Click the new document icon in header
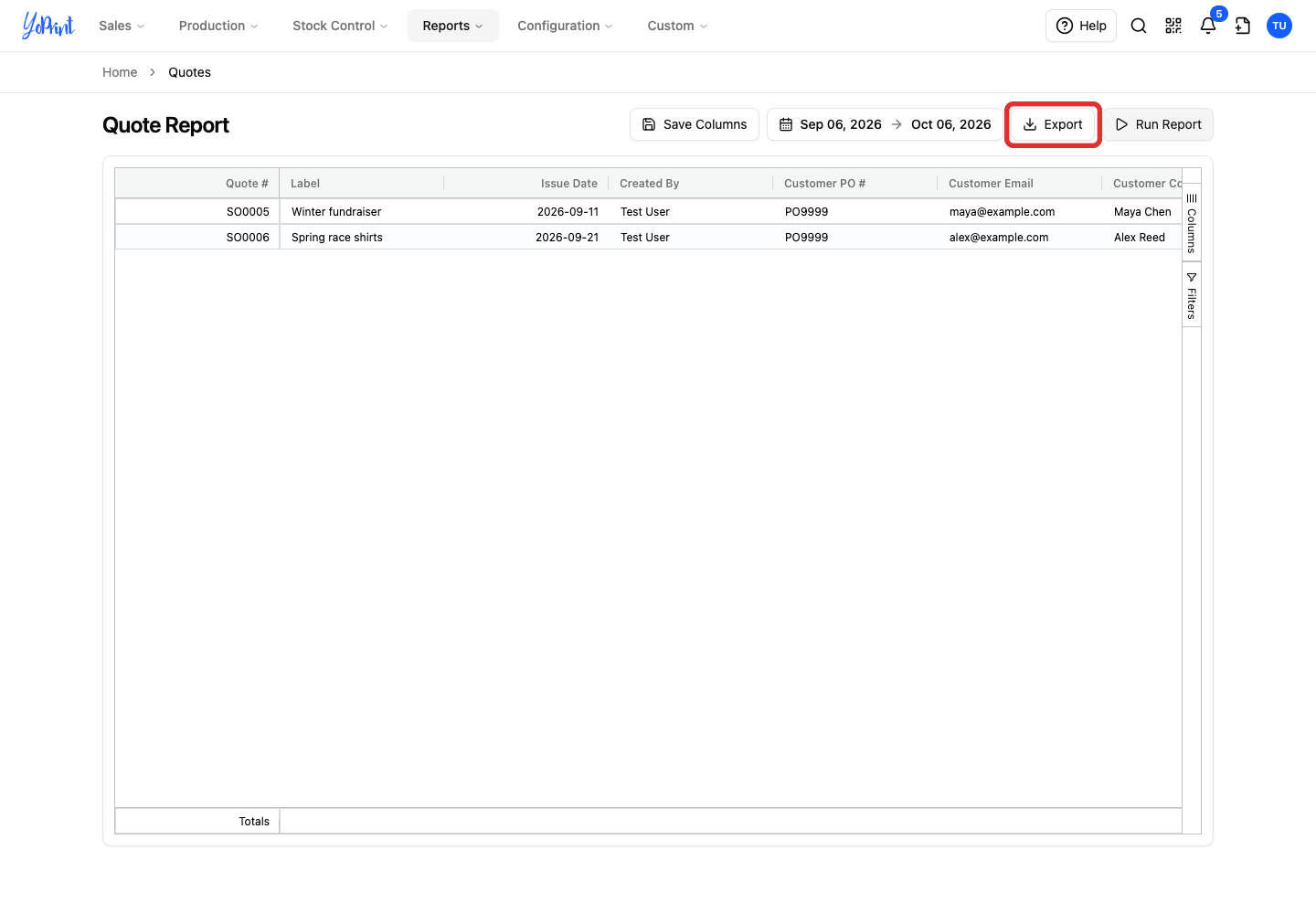1316x914 pixels. 1243,26
